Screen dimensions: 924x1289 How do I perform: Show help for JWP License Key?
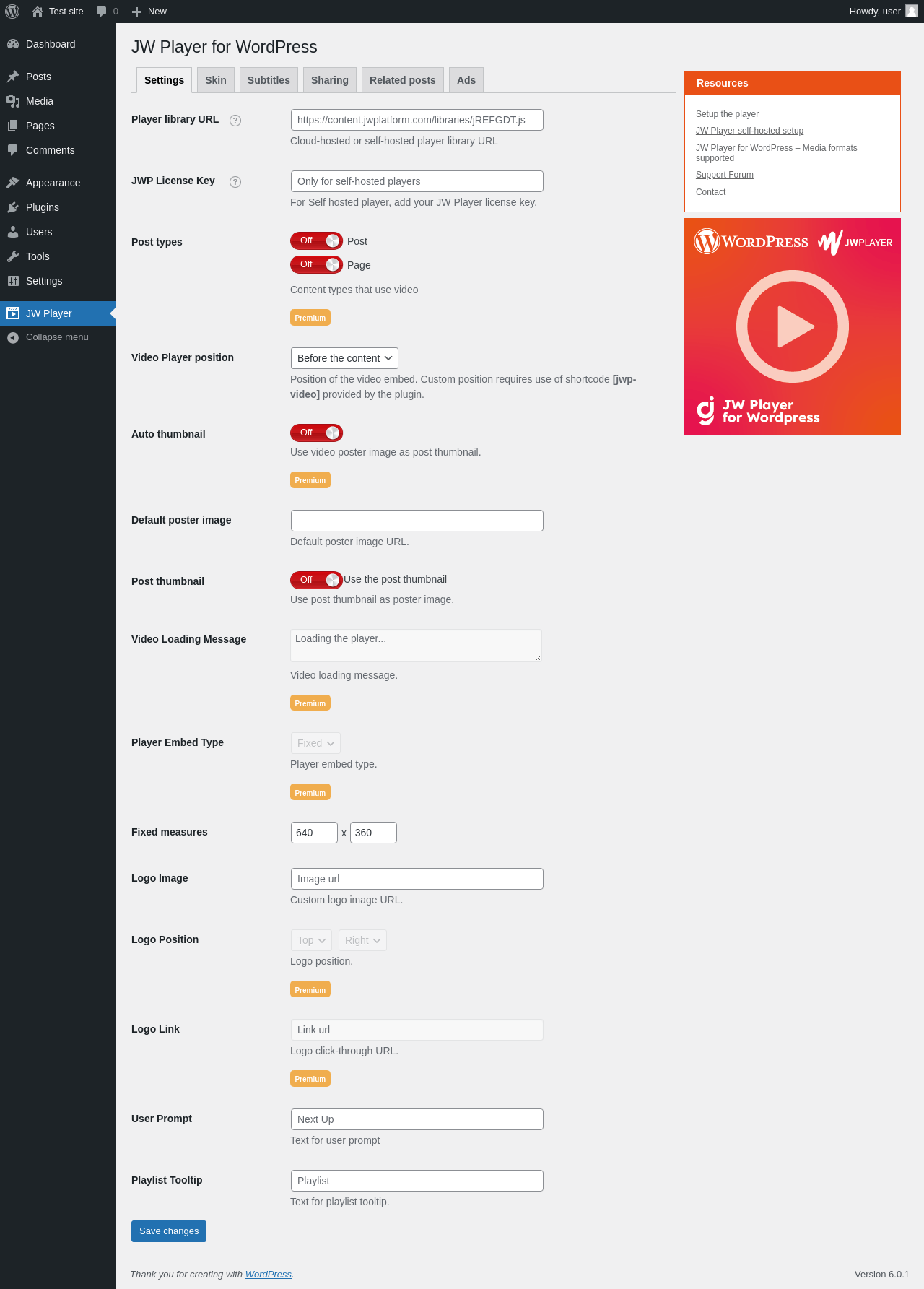click(x=235, y=182)
